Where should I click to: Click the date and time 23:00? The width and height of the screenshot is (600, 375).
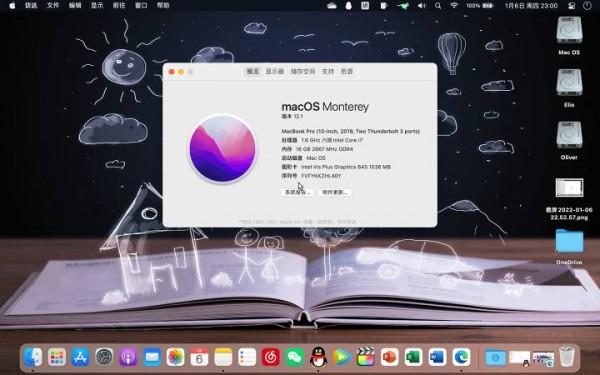pos(531,5)
